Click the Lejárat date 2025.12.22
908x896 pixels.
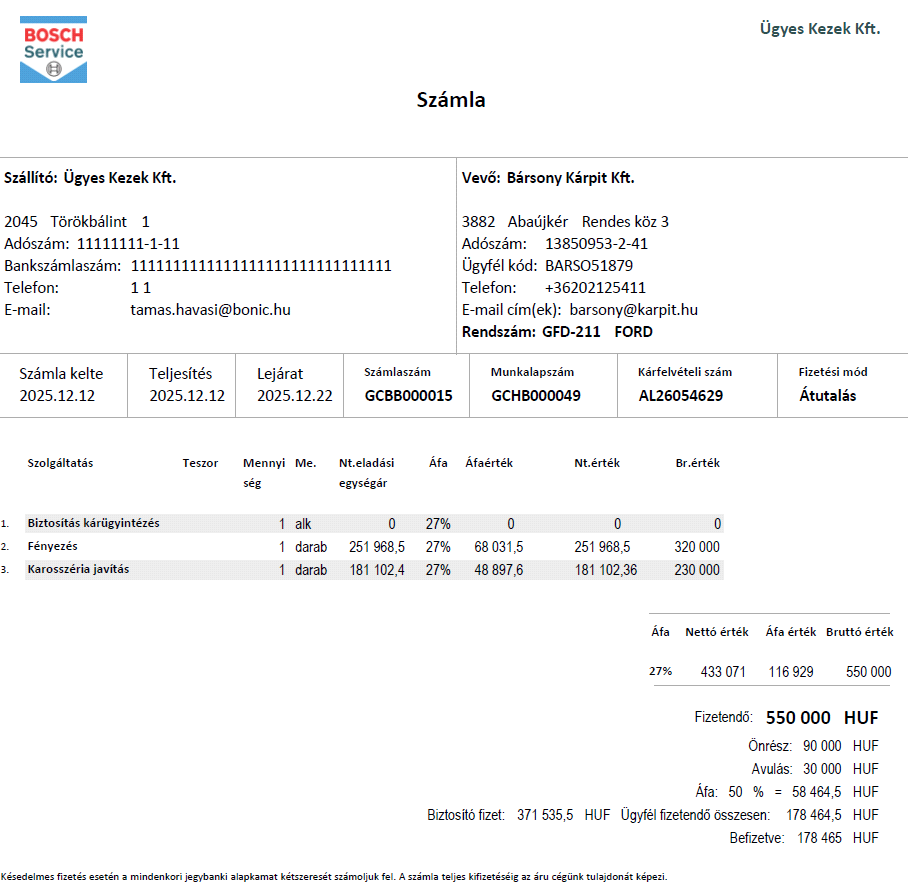tap(295, 396)
